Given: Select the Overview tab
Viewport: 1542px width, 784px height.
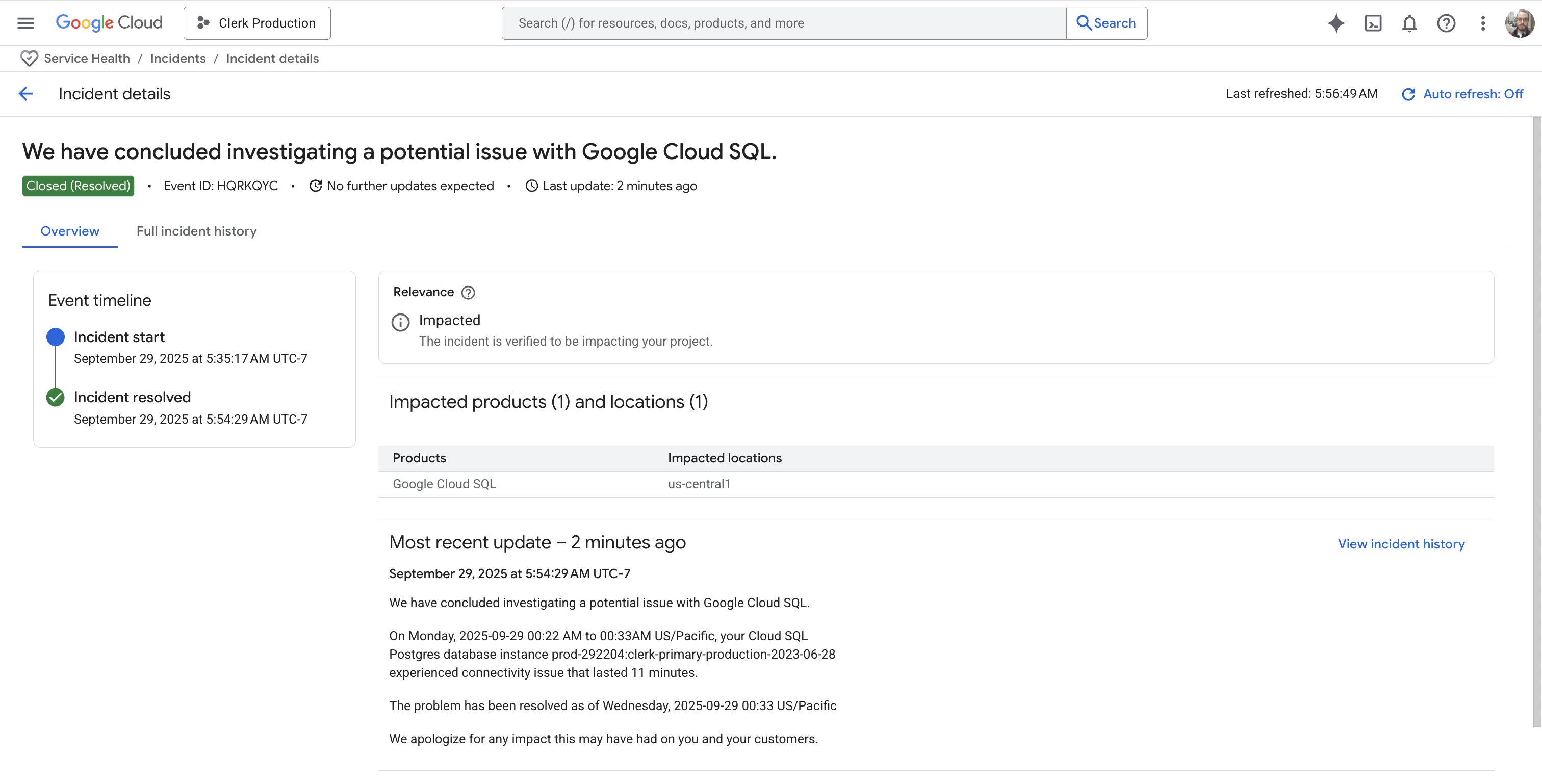Looking at the screenshot, I should tap(69, 231).
